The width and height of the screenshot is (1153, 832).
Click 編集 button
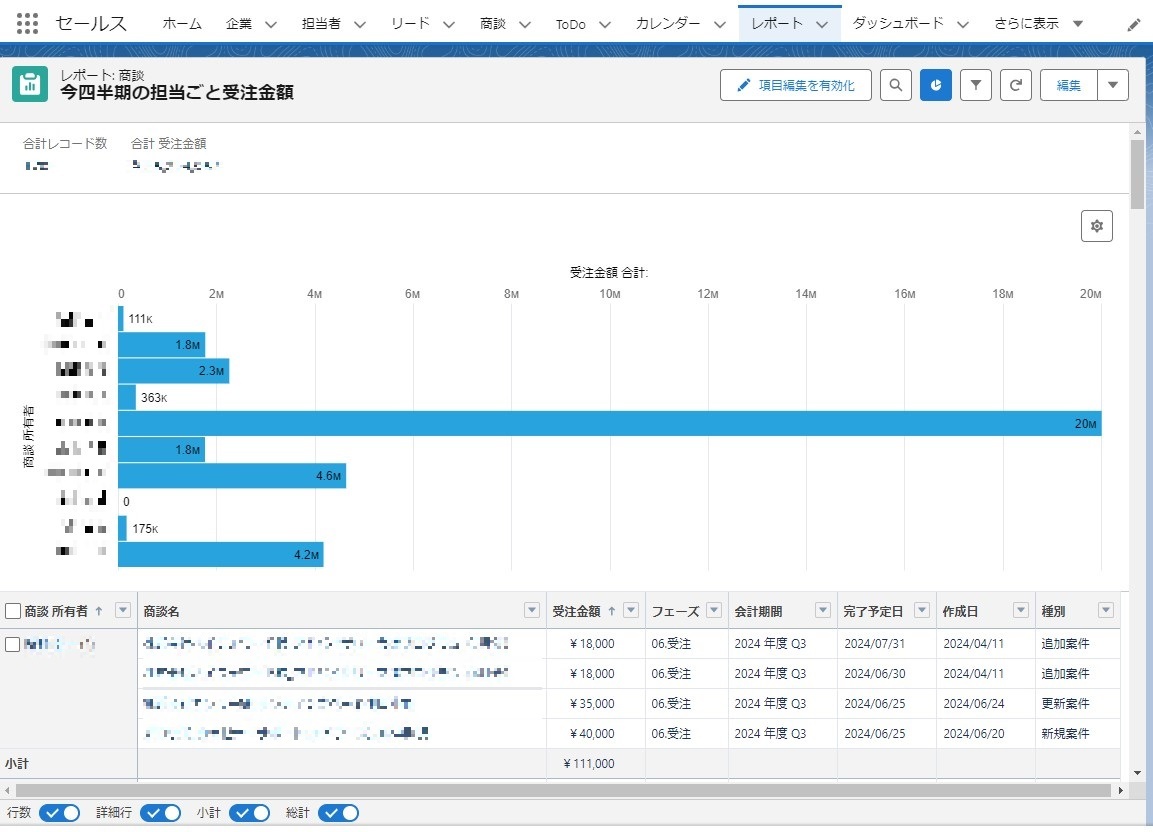[x=1068, y=85]
